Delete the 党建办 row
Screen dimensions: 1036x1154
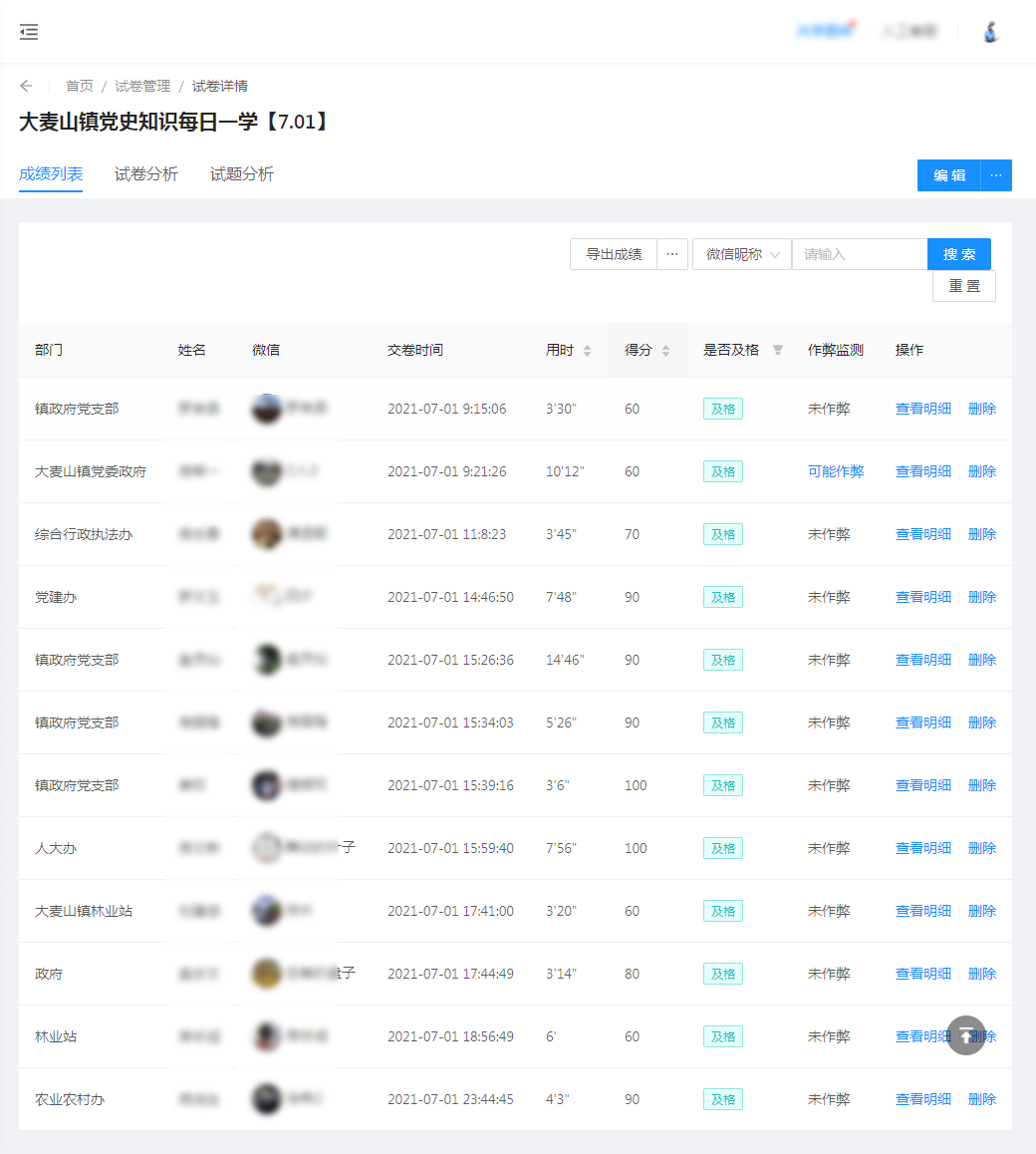pyautogui.click(x=982, y=597)
